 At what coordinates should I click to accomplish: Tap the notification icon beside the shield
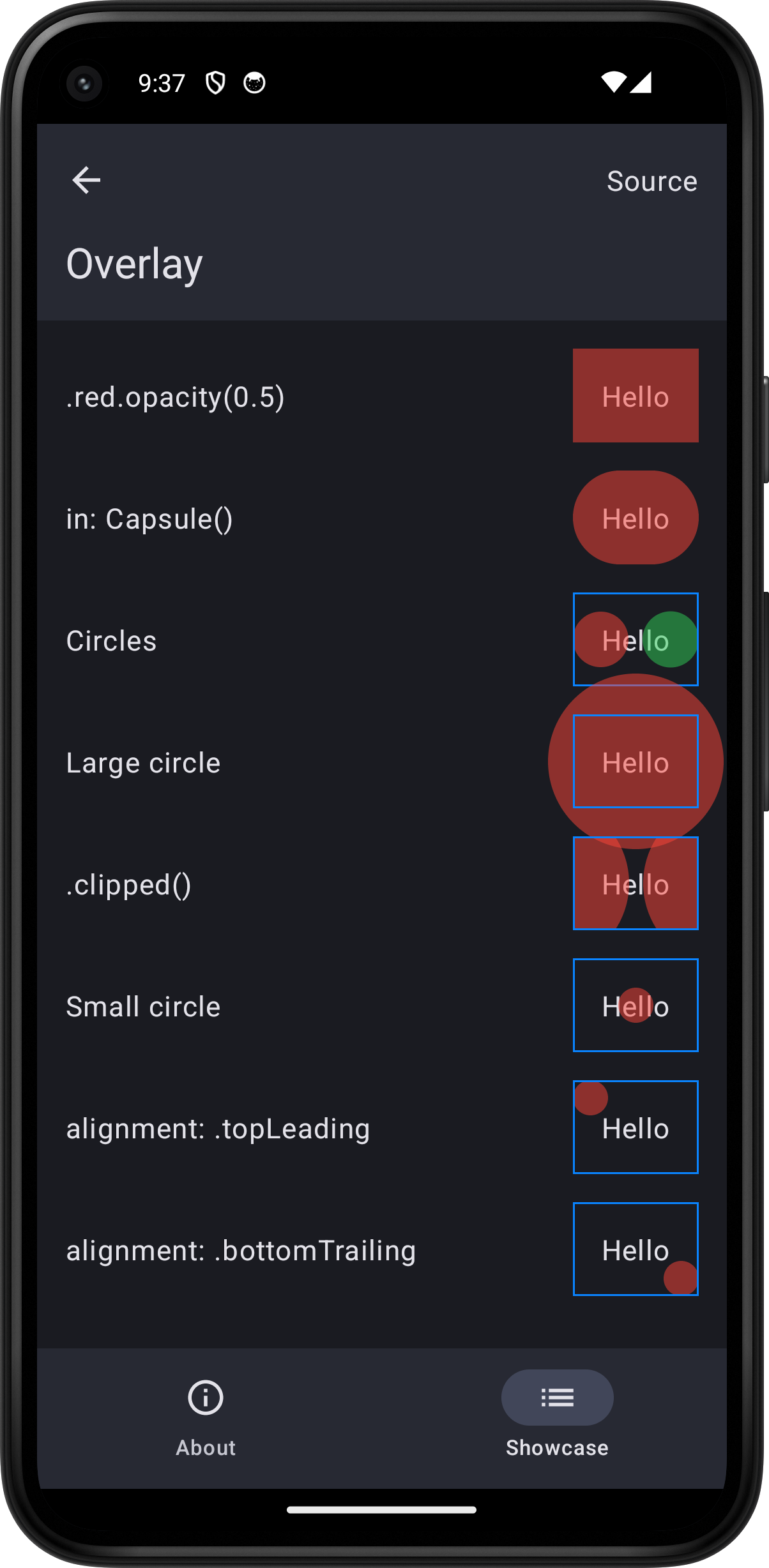[253, 83]
